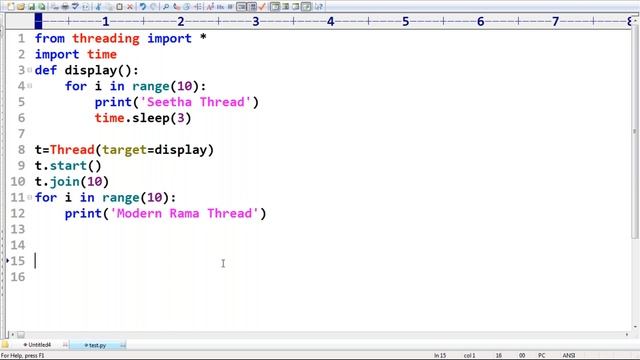Click the red checkmark toolbar icon
Image resolution: width=640 pixels, height=360 pixels.
pos(262,7)
